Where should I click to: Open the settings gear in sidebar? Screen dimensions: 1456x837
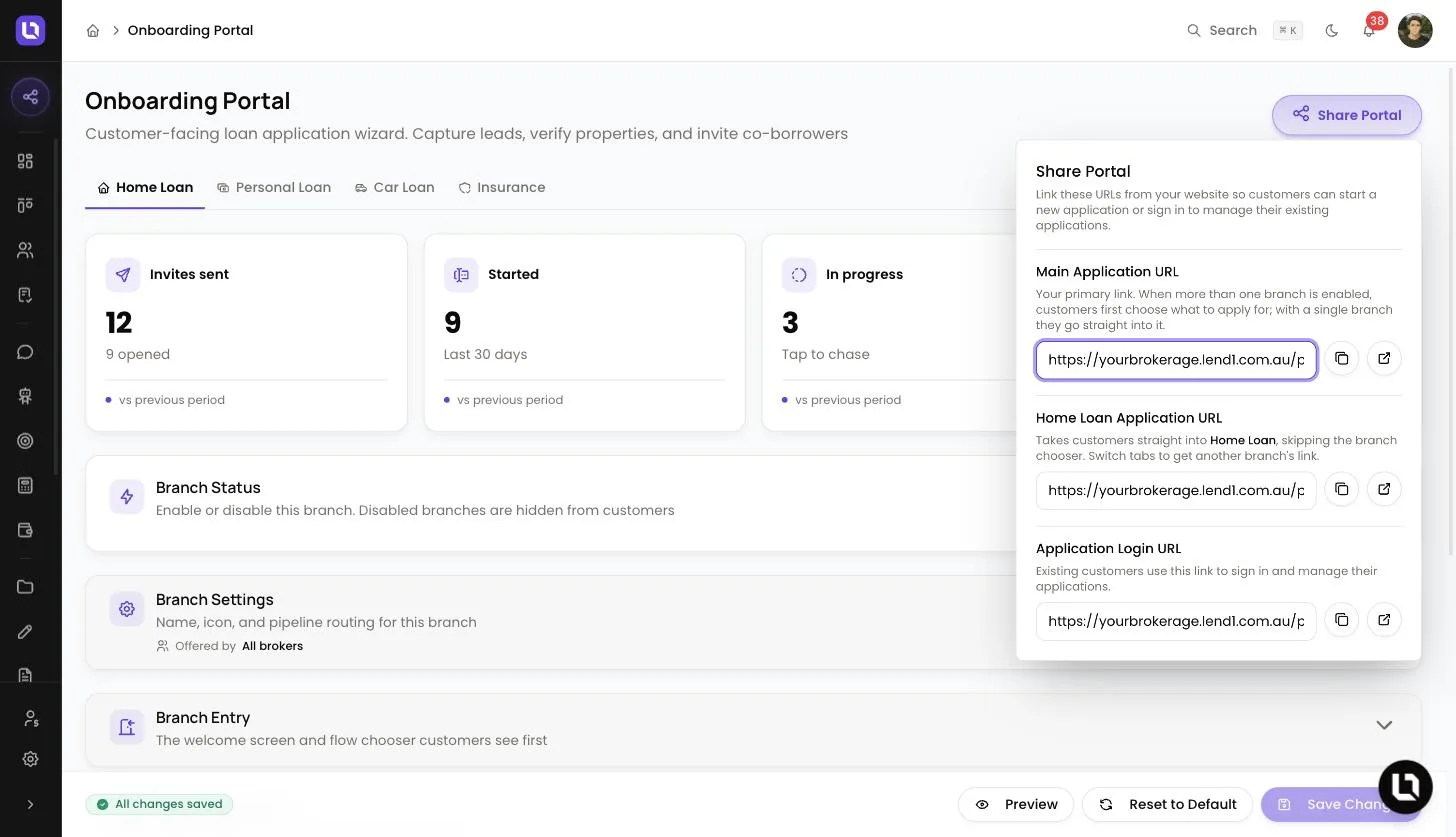click(x=30, y=759)
